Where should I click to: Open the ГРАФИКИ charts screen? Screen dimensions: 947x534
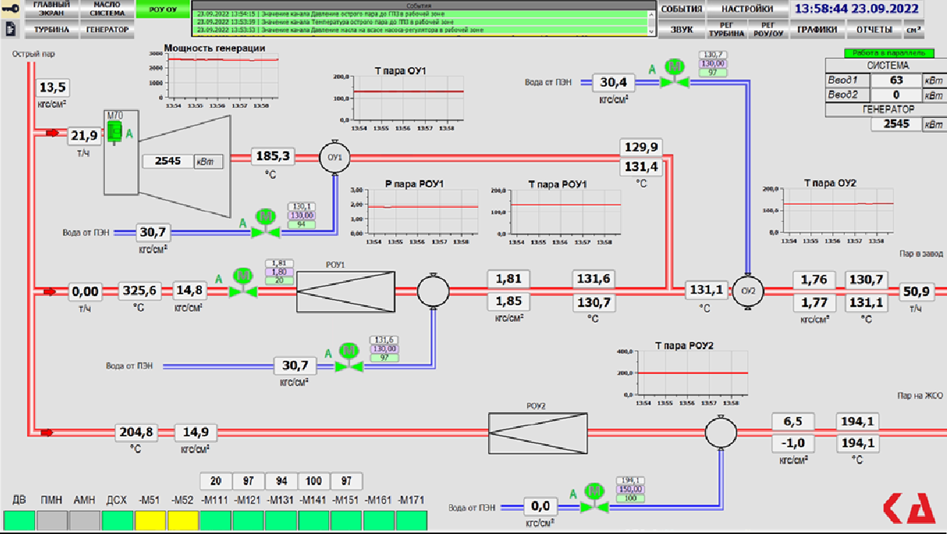pyautogui.click(x=817, y=29)
